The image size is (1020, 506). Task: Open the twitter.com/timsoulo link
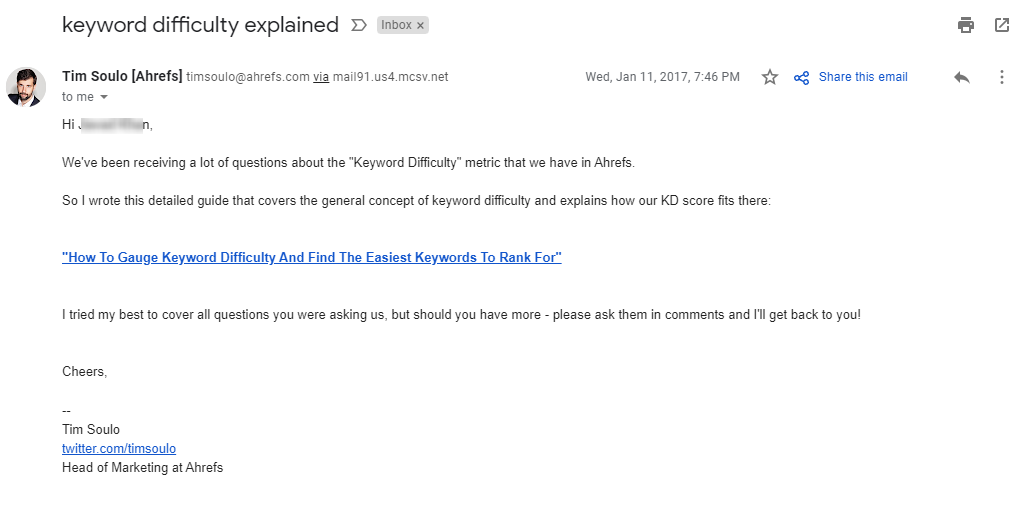(x=119, y=449)
